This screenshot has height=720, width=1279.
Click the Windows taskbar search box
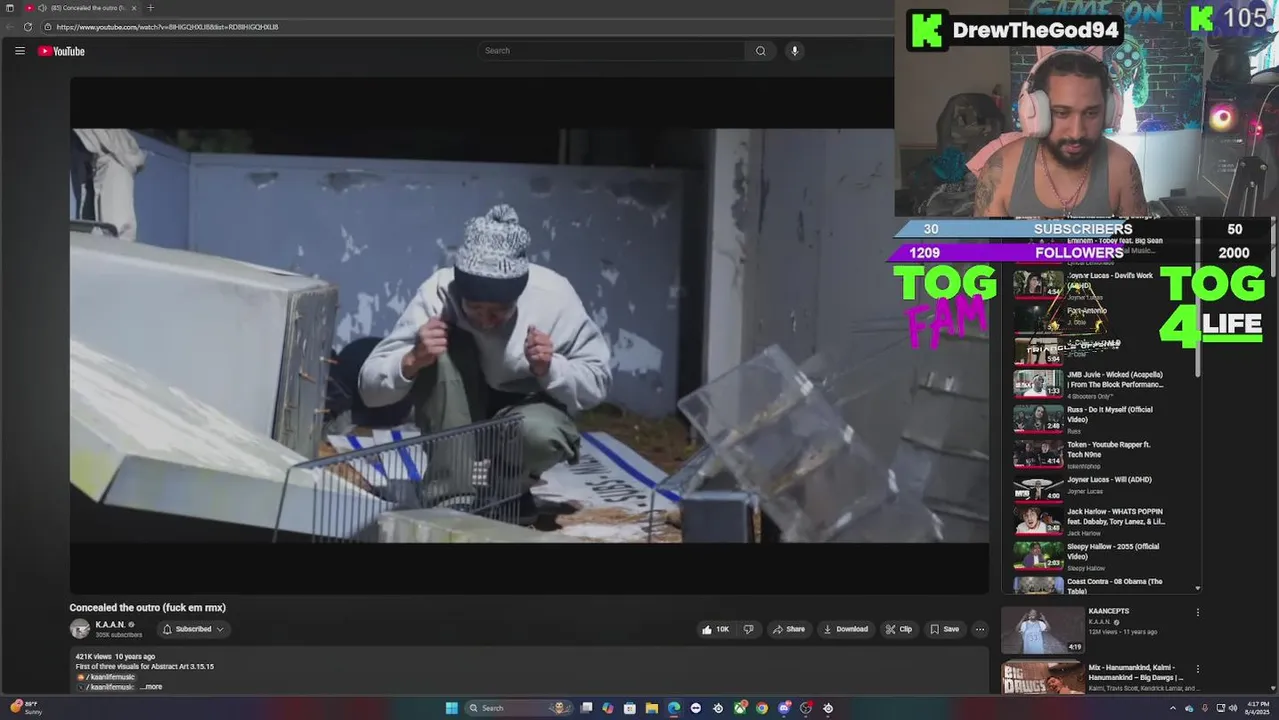click(519, 708)
